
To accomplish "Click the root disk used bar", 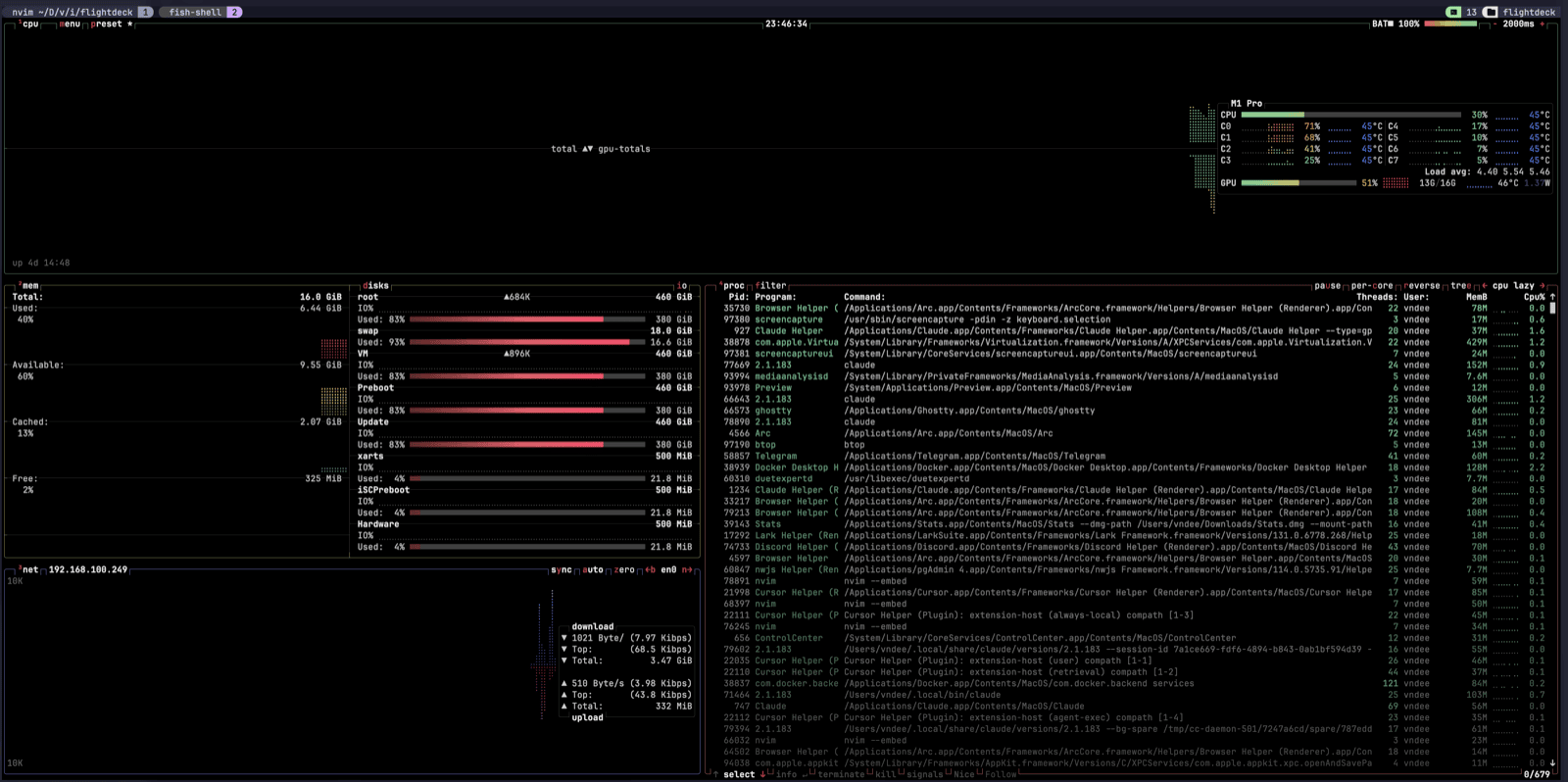I will click(527, 319).
